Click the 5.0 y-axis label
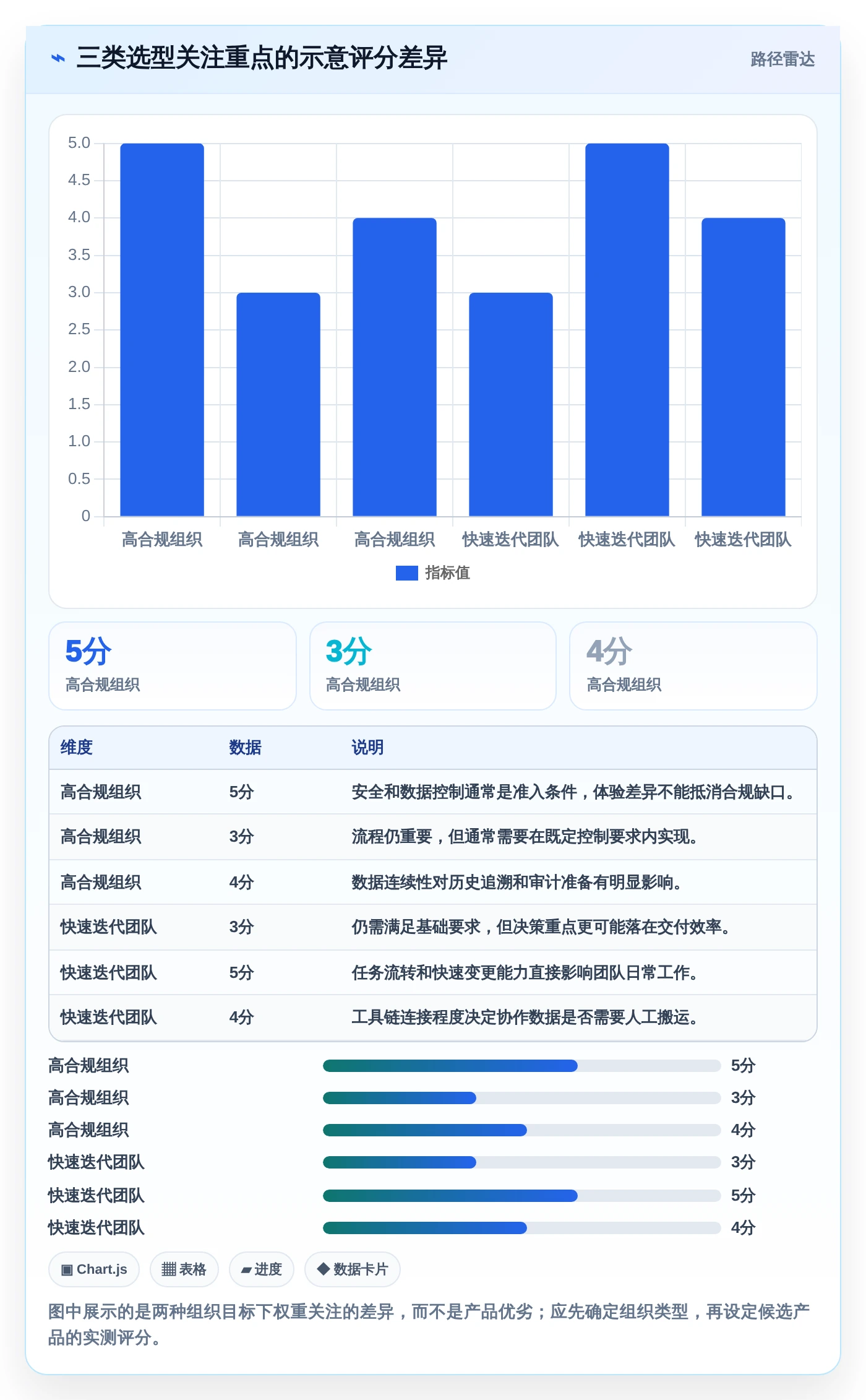Viewport: 866px width, 1400px height. pos(79,143)
